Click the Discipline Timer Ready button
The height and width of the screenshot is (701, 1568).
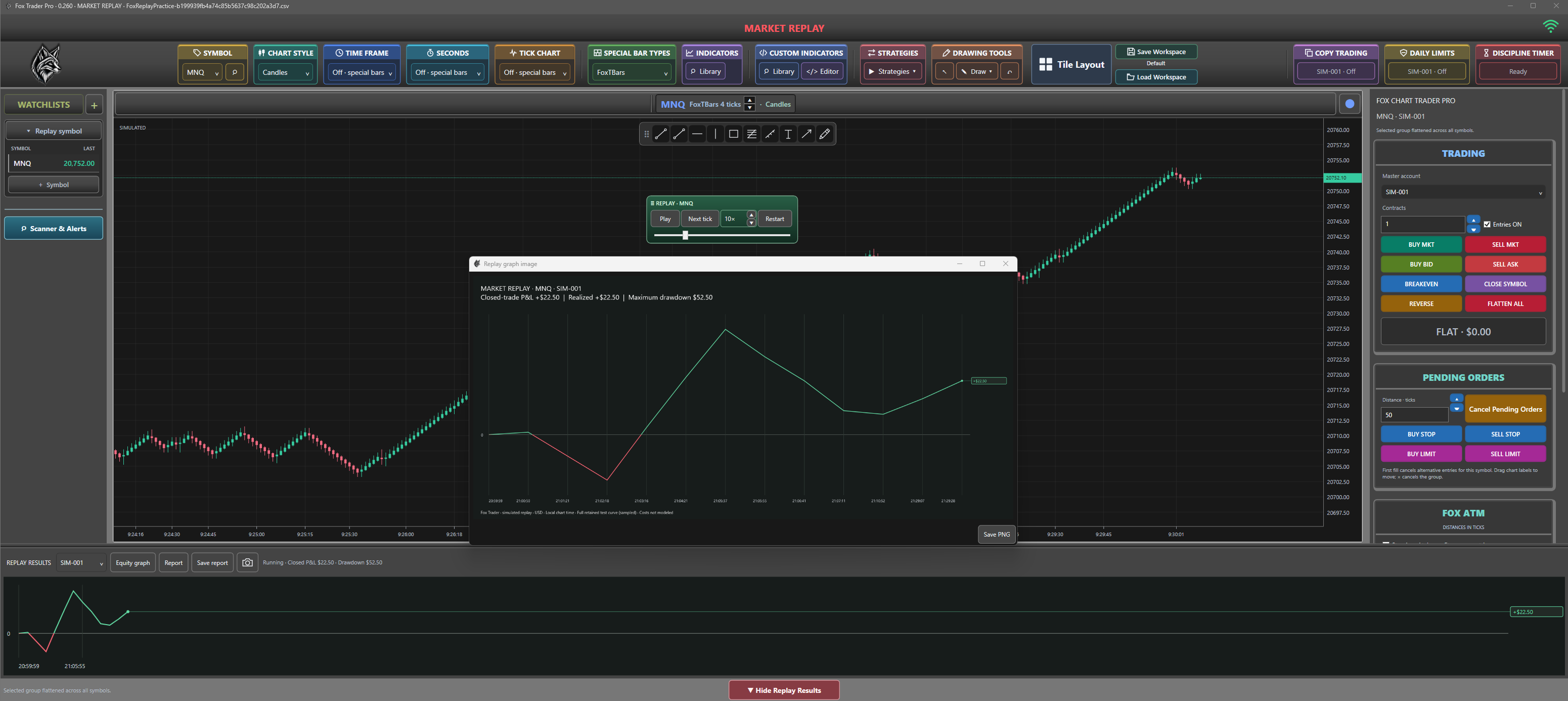(x=1517, y=72)
